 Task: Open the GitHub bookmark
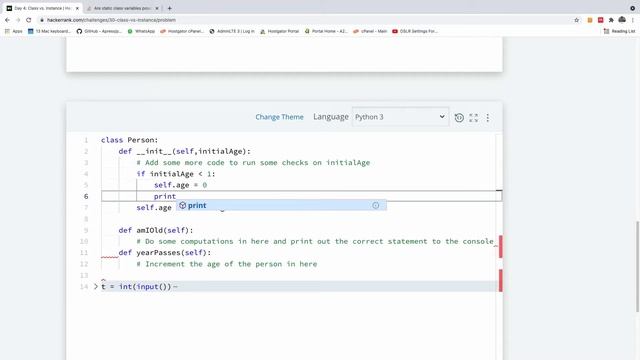(x=99, y=31)
